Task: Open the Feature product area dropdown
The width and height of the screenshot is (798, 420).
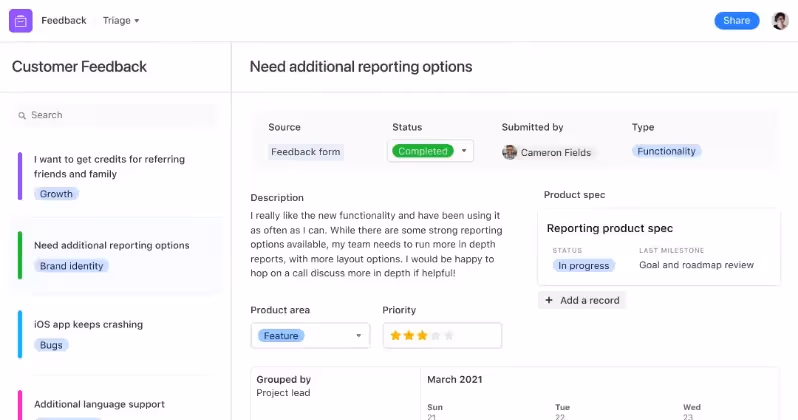Action: 310,335
